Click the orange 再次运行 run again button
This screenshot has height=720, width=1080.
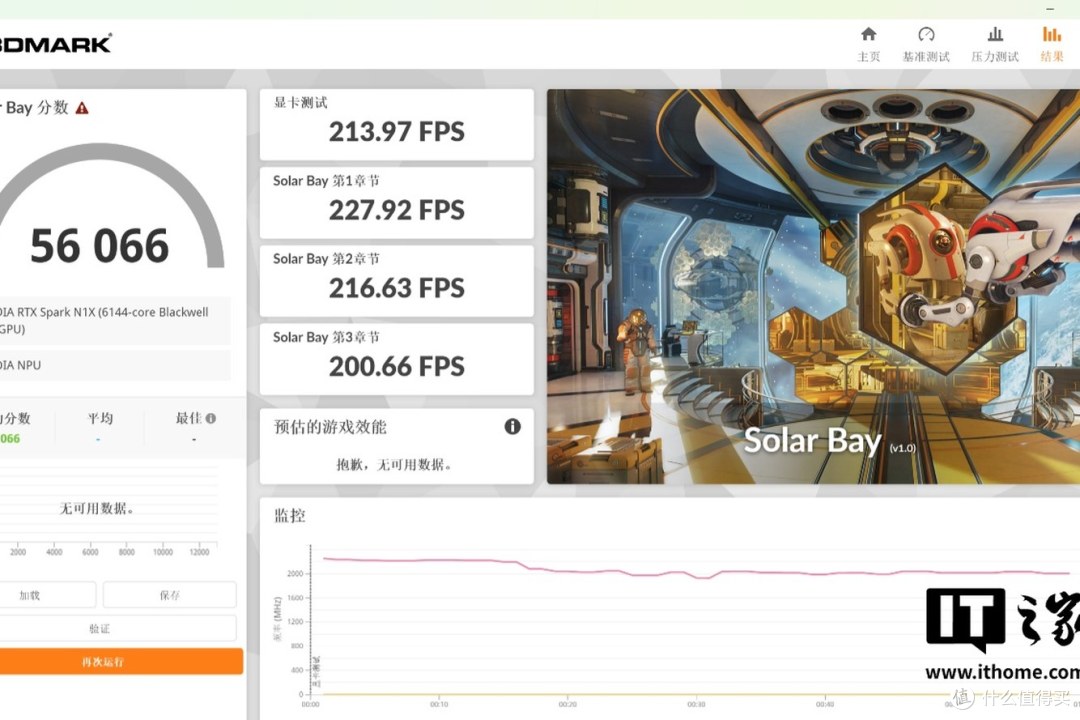pos(121,661)
